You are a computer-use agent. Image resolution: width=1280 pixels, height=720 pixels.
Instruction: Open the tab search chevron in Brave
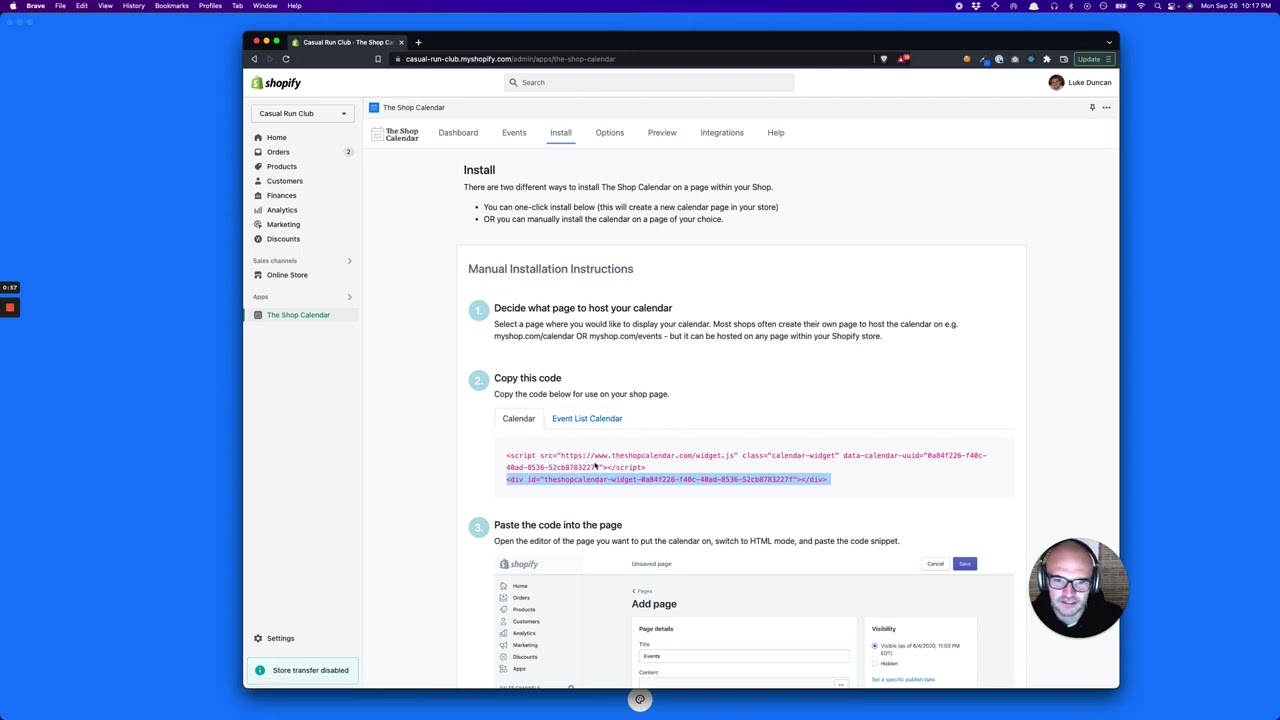1109,42
